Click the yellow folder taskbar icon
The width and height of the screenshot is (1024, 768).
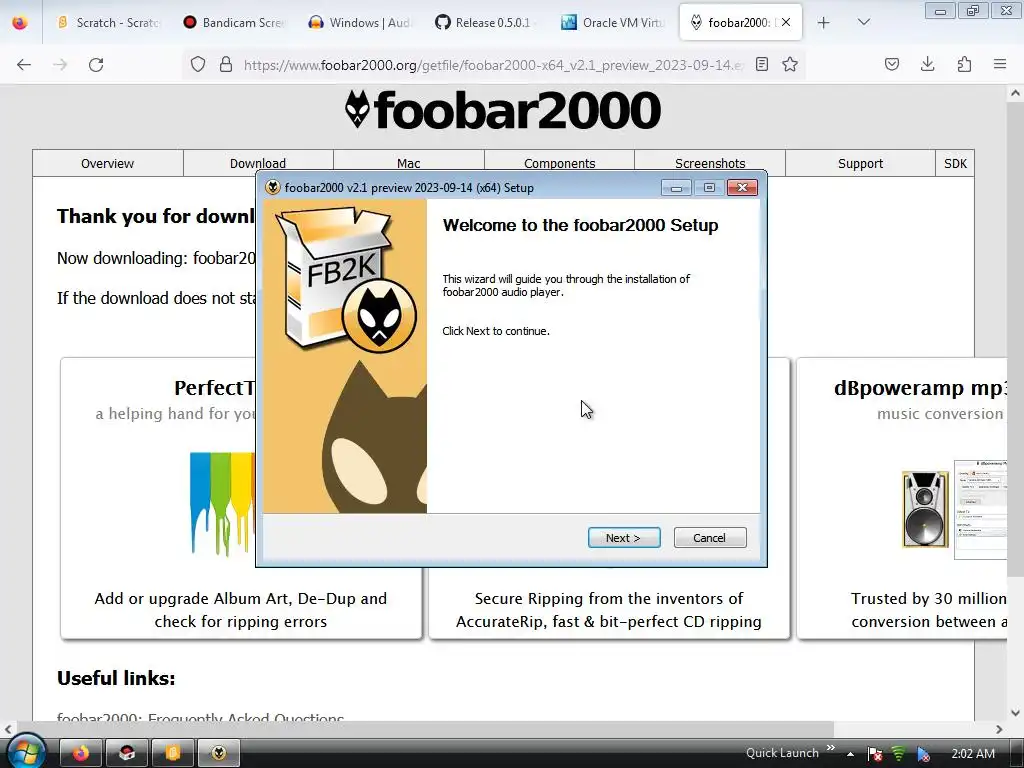(x=172, y=754)
